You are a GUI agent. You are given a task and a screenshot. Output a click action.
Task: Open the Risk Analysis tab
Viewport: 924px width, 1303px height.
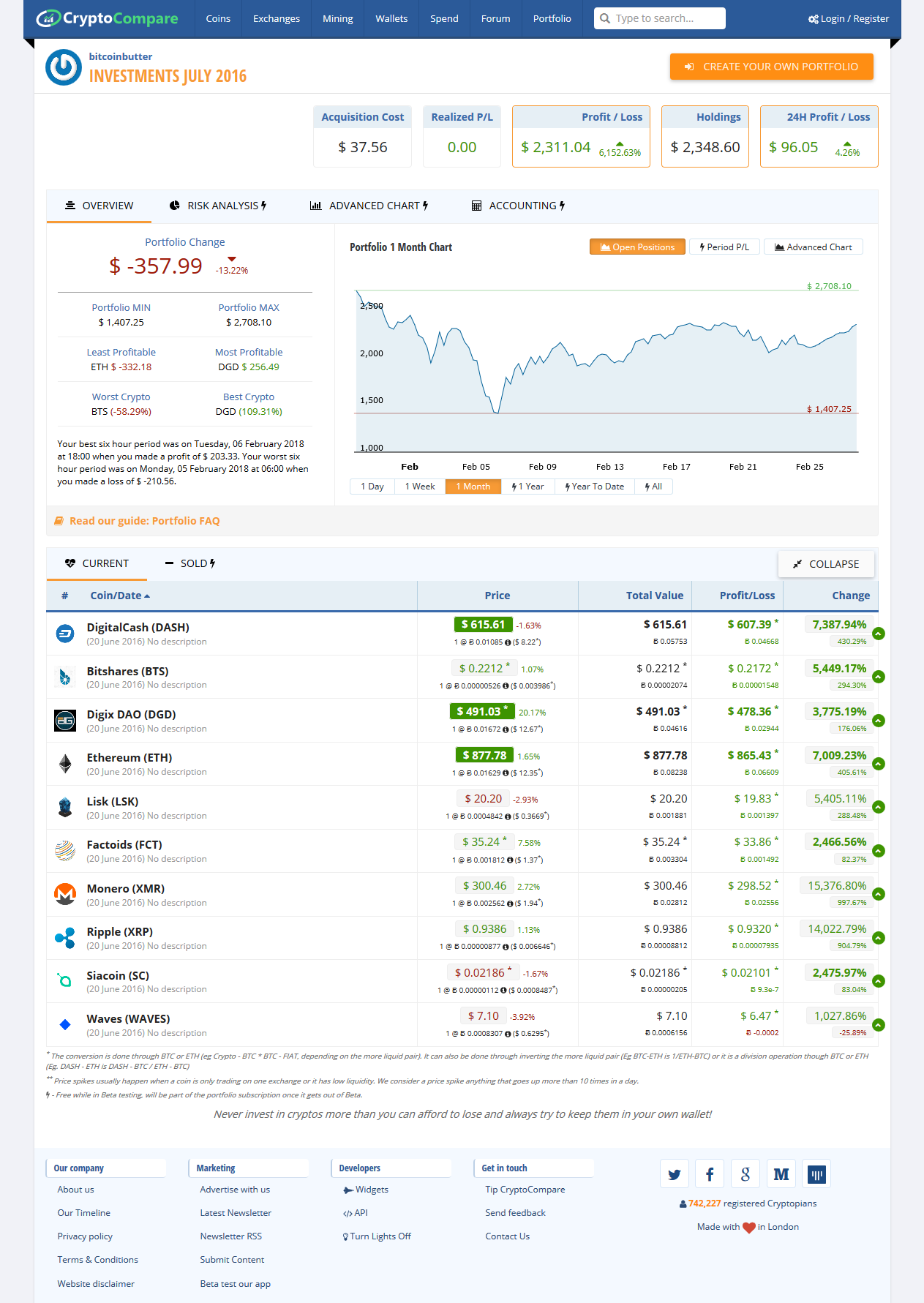218,206
